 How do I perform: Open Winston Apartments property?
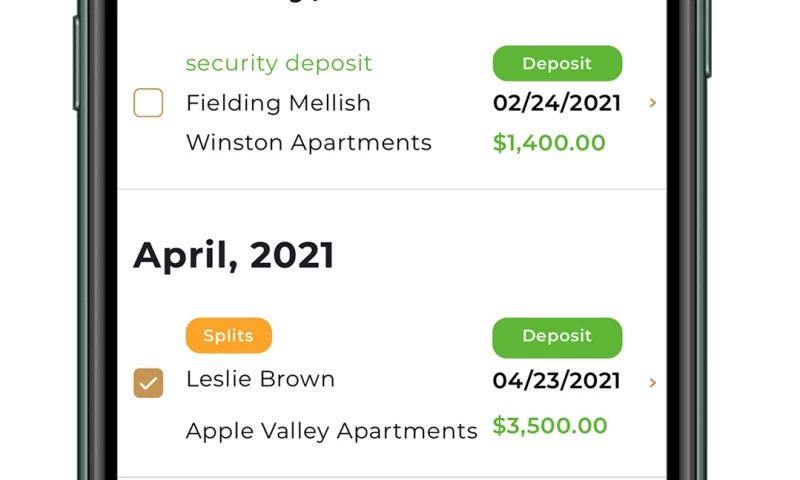308,143
